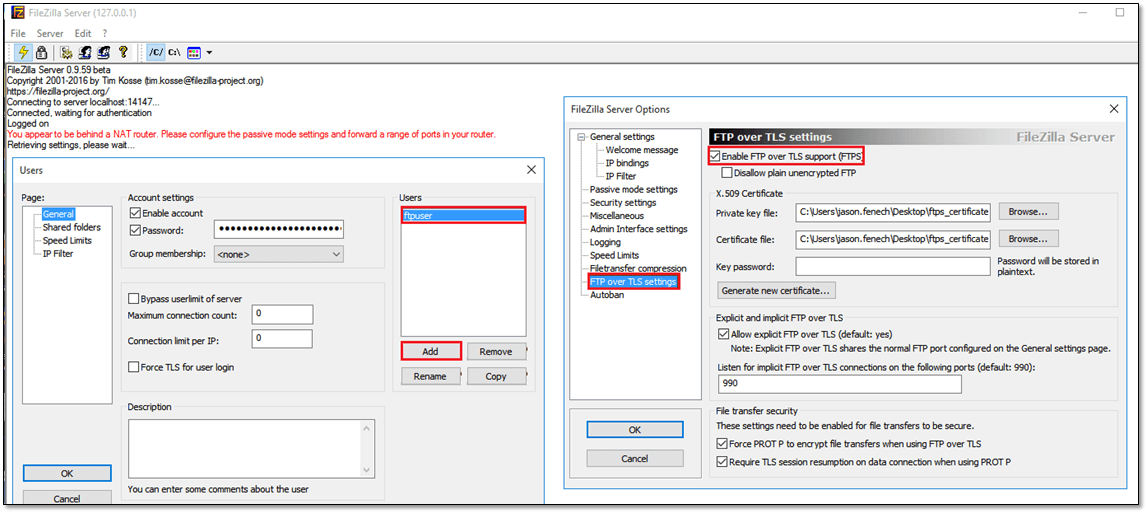Collapse the General settings tree node
Viewport: 1148px width, 514px height.
tap(582, 137)
